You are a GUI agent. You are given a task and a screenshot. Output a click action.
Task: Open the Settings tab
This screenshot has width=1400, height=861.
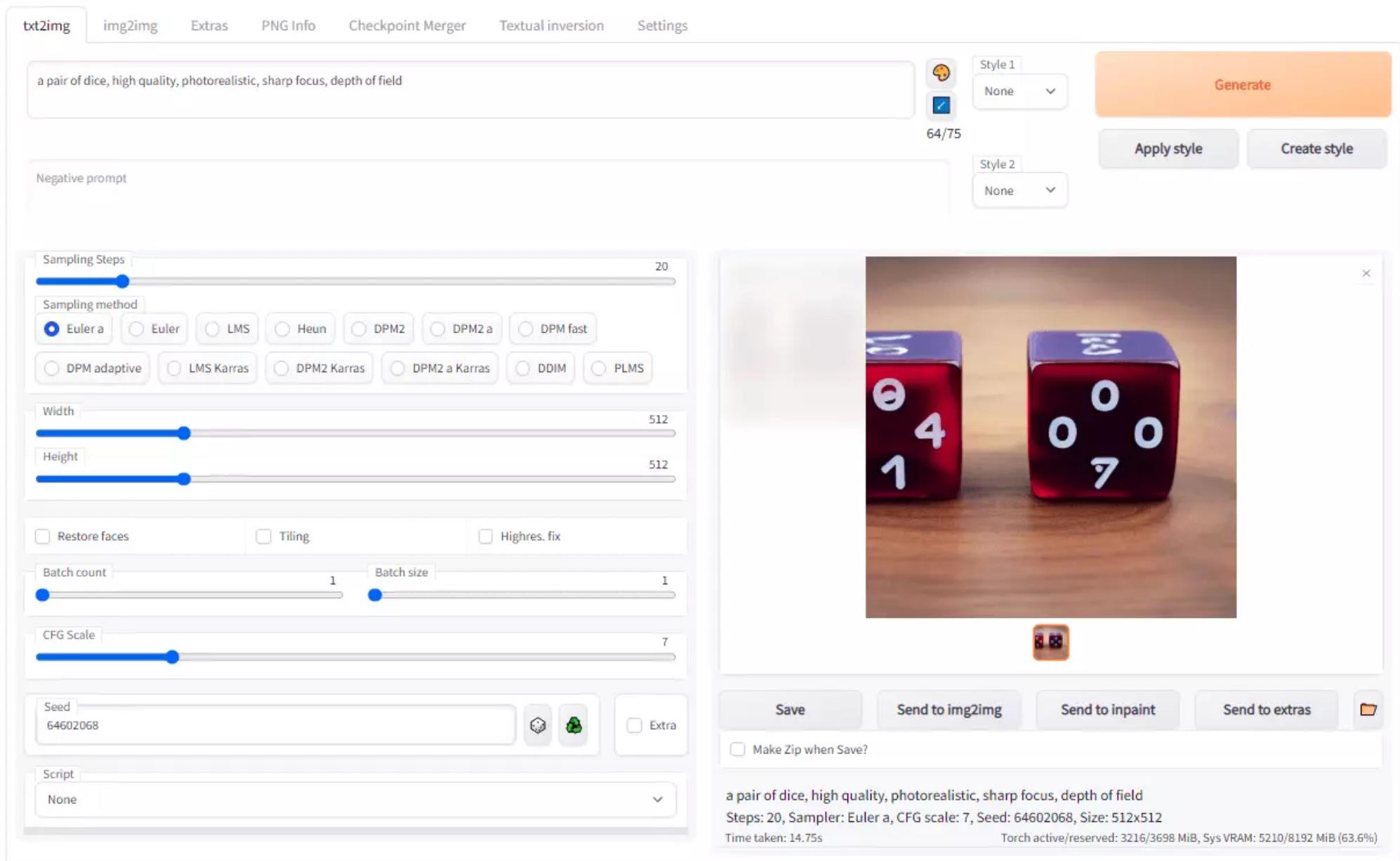click(x=662, y=25)
